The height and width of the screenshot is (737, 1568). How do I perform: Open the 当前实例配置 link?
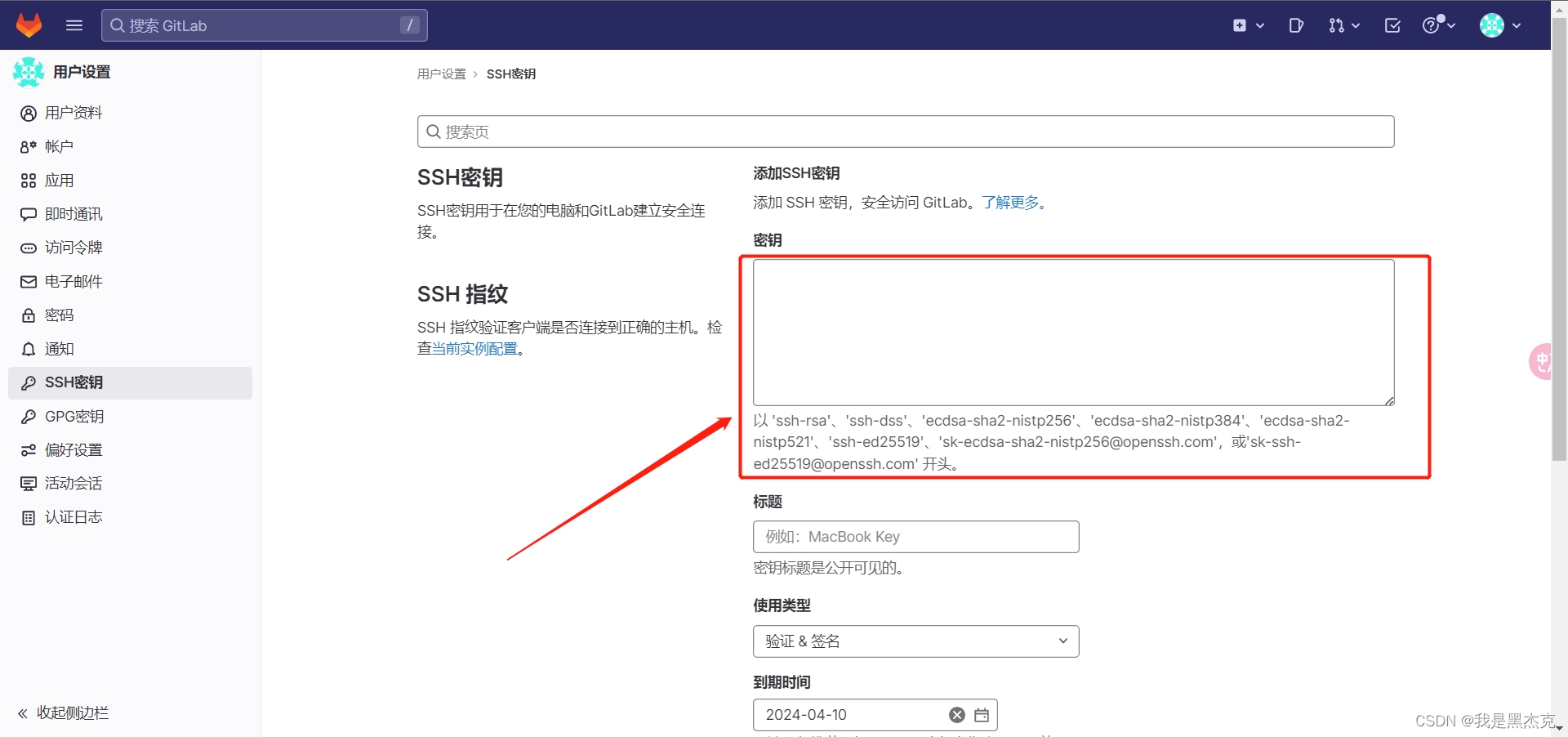[x=474, y=349]
